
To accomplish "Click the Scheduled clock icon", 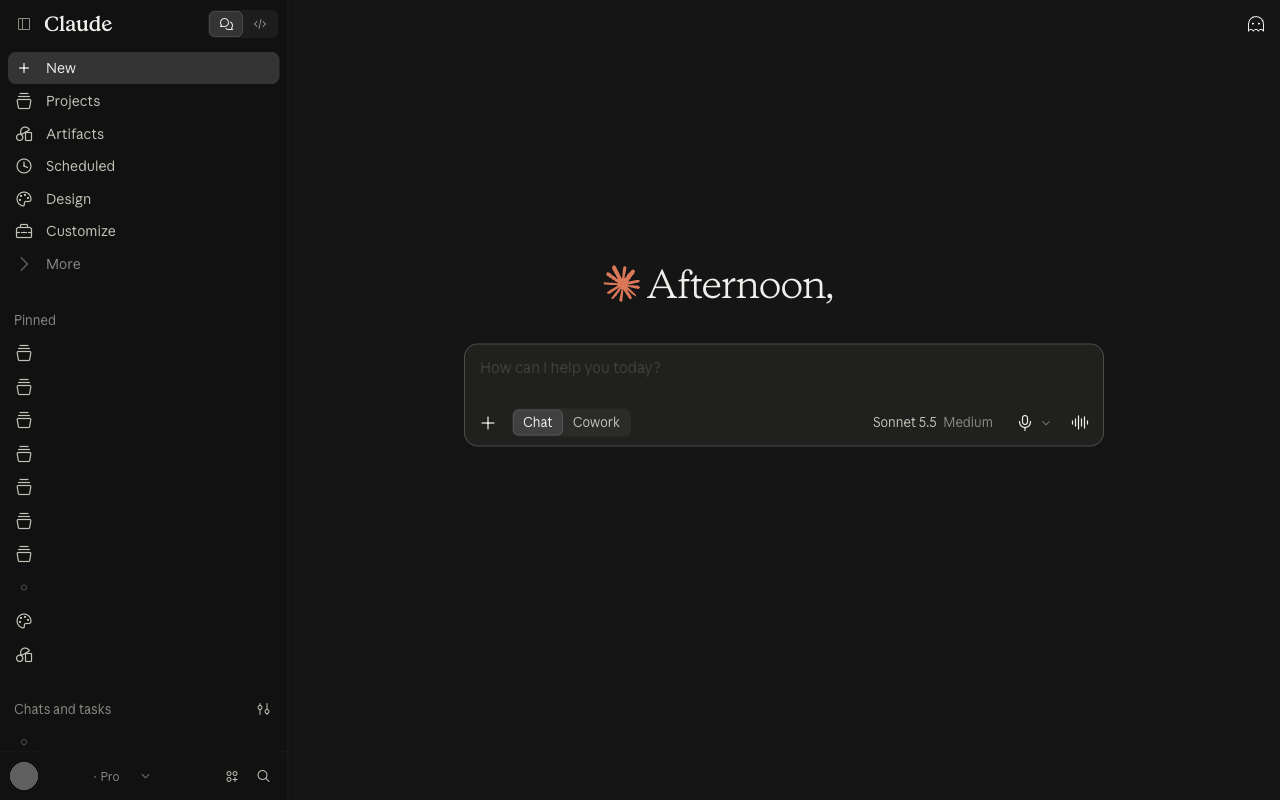I will tap(24, 166).
